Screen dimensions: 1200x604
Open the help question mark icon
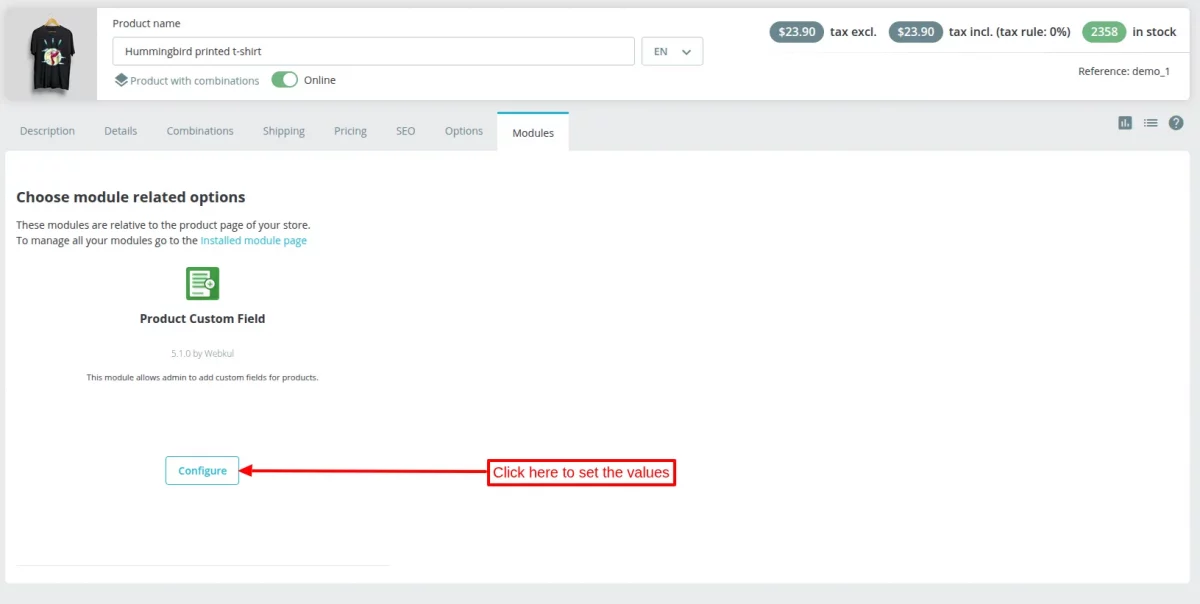[x=1176, y=122]
